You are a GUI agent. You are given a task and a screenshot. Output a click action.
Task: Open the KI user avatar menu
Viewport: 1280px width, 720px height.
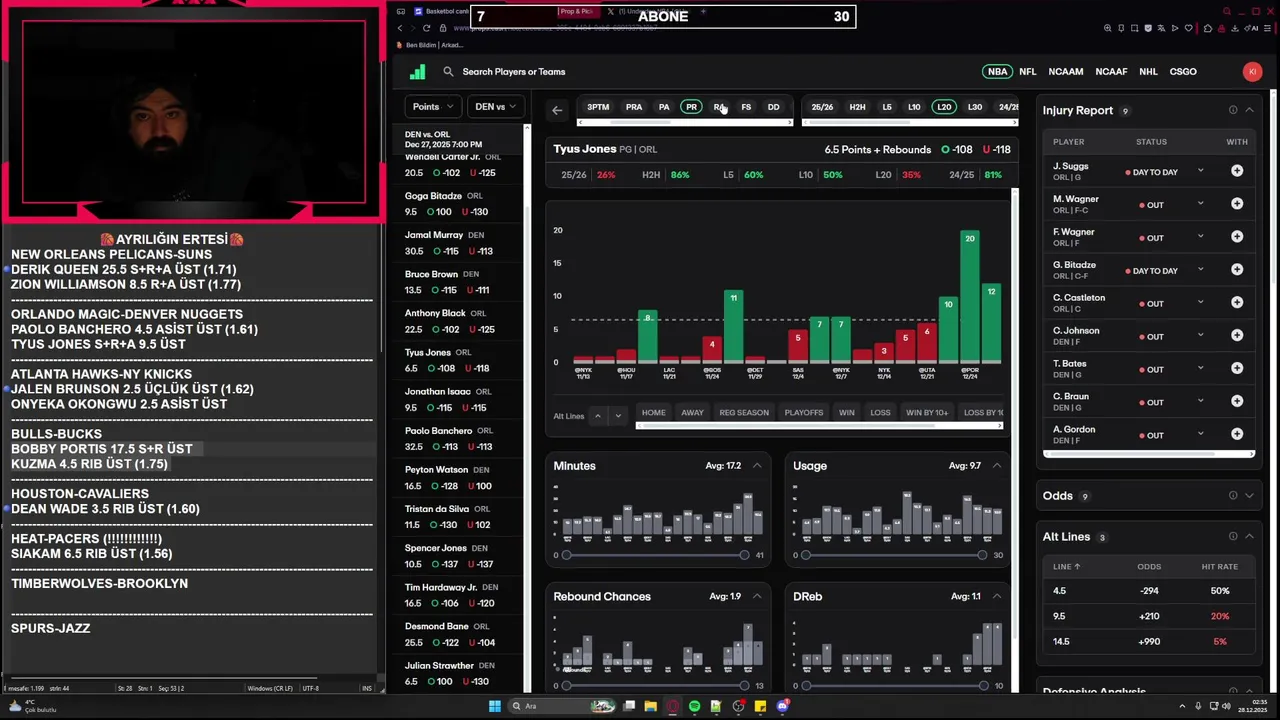tap(1252, 72)
